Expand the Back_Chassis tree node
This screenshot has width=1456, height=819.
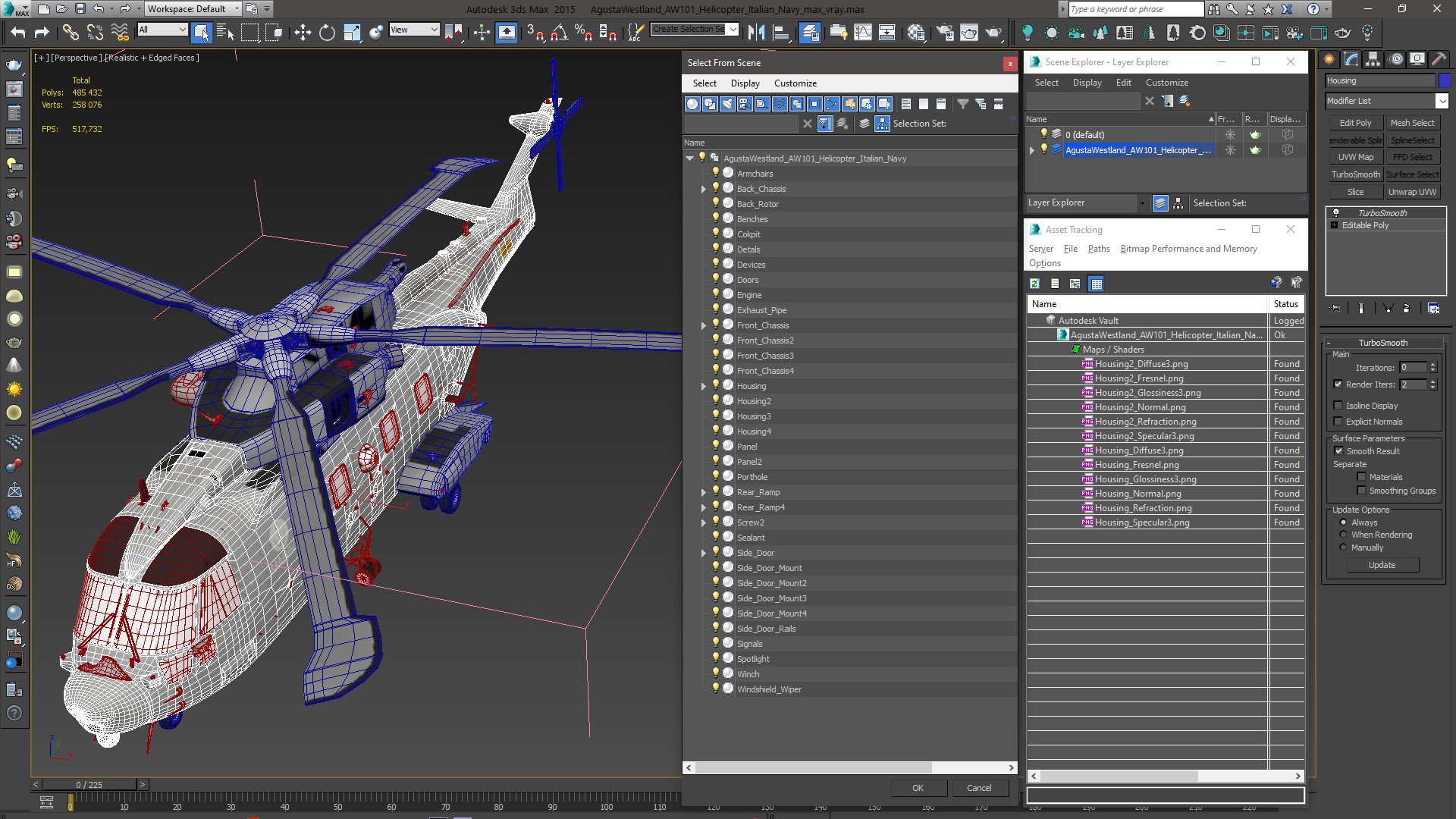(x=703, y=189)
